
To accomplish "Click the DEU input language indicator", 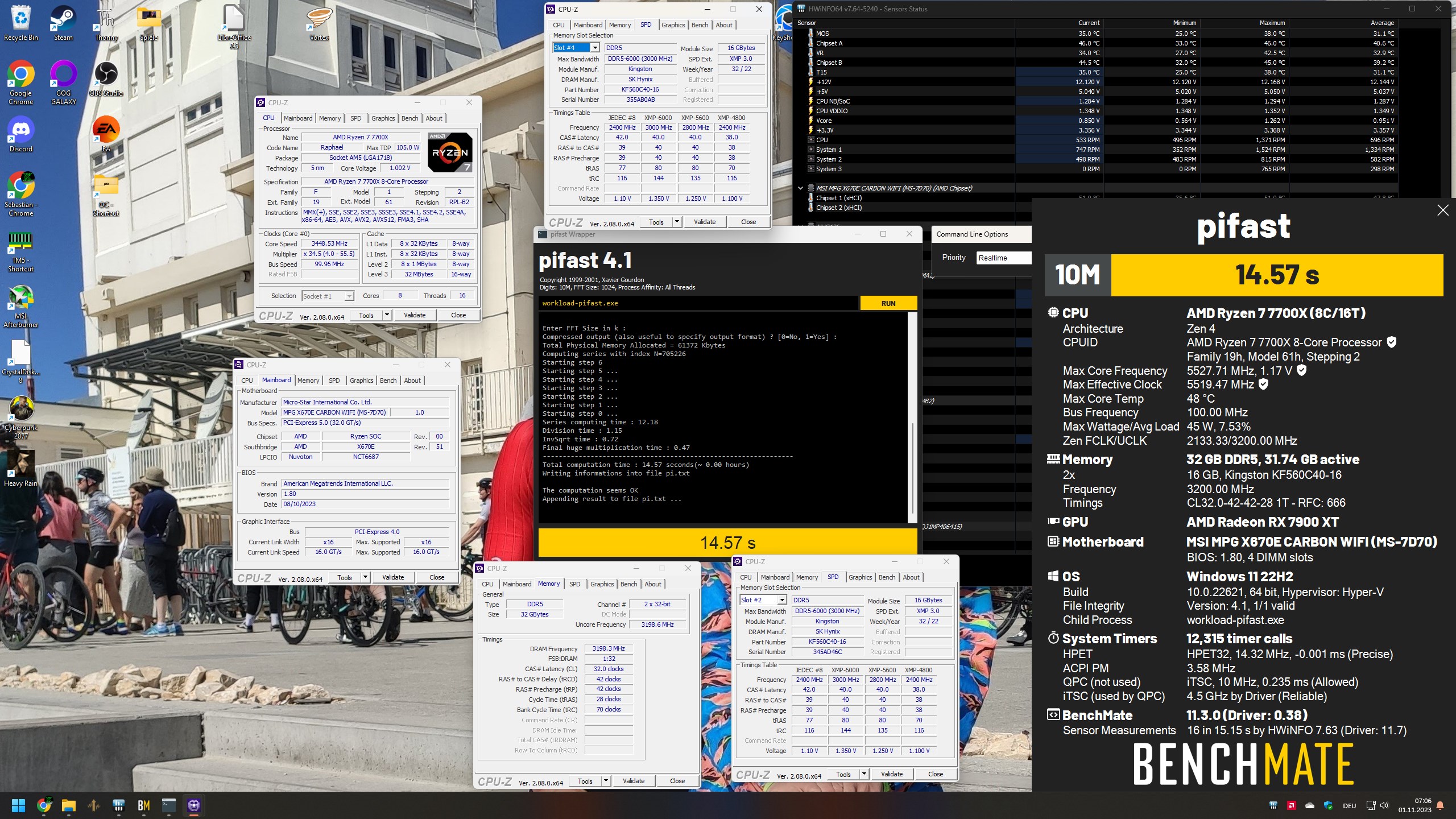I will [x=1350, y=805].
